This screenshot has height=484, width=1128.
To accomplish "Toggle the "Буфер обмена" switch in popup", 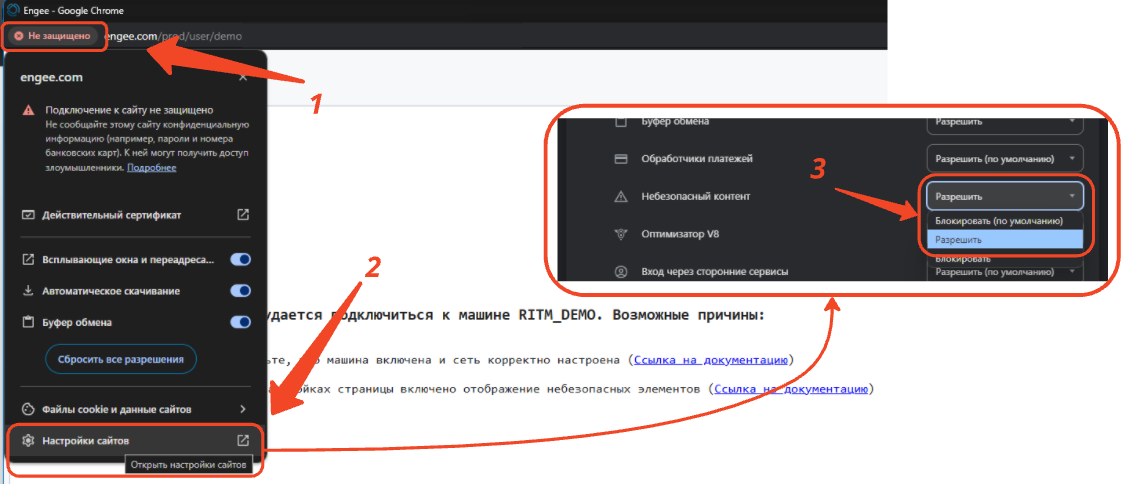I will click(x=240, y=322).
